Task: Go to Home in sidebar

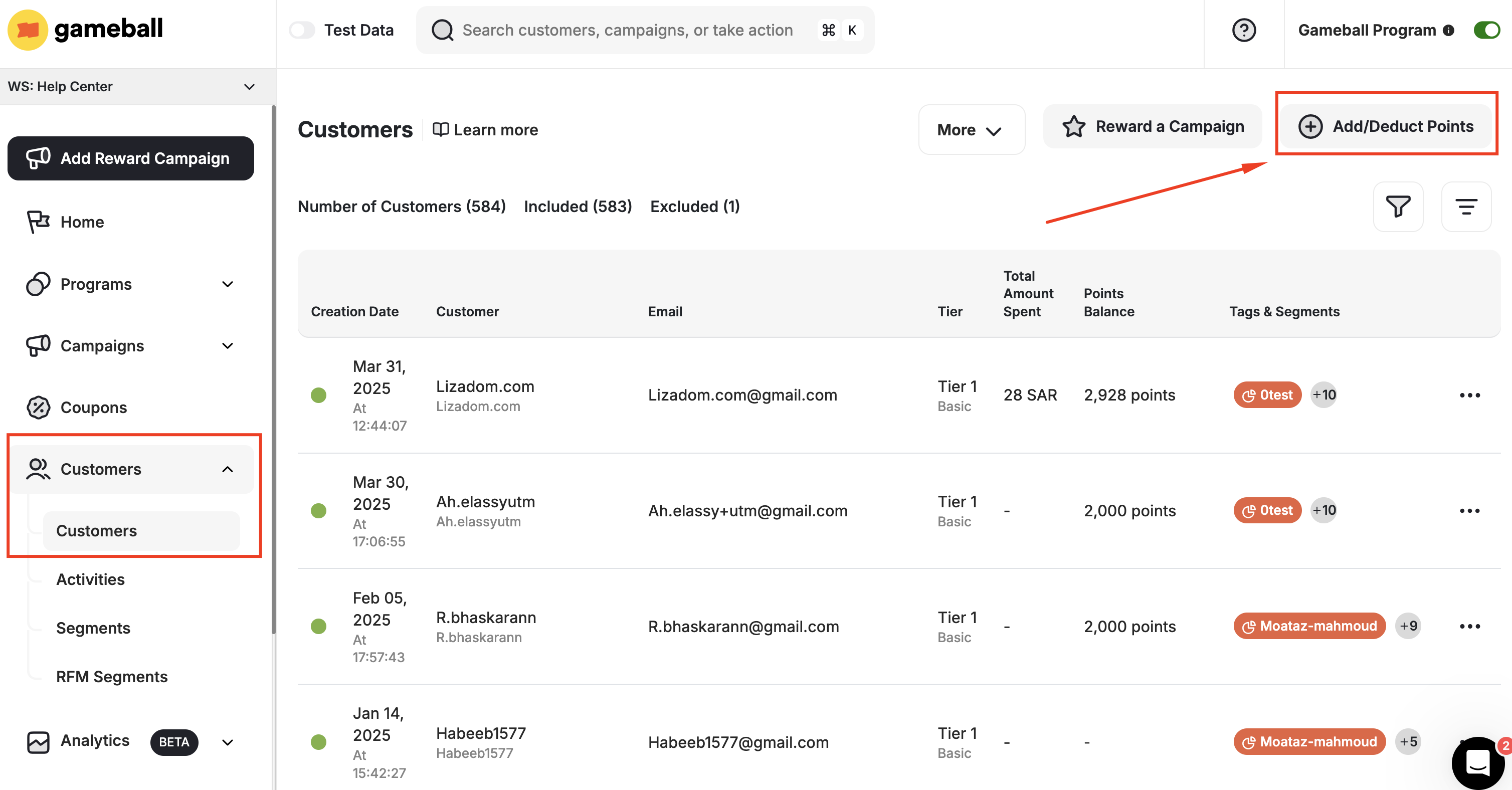Action: [x=82, y=222]
